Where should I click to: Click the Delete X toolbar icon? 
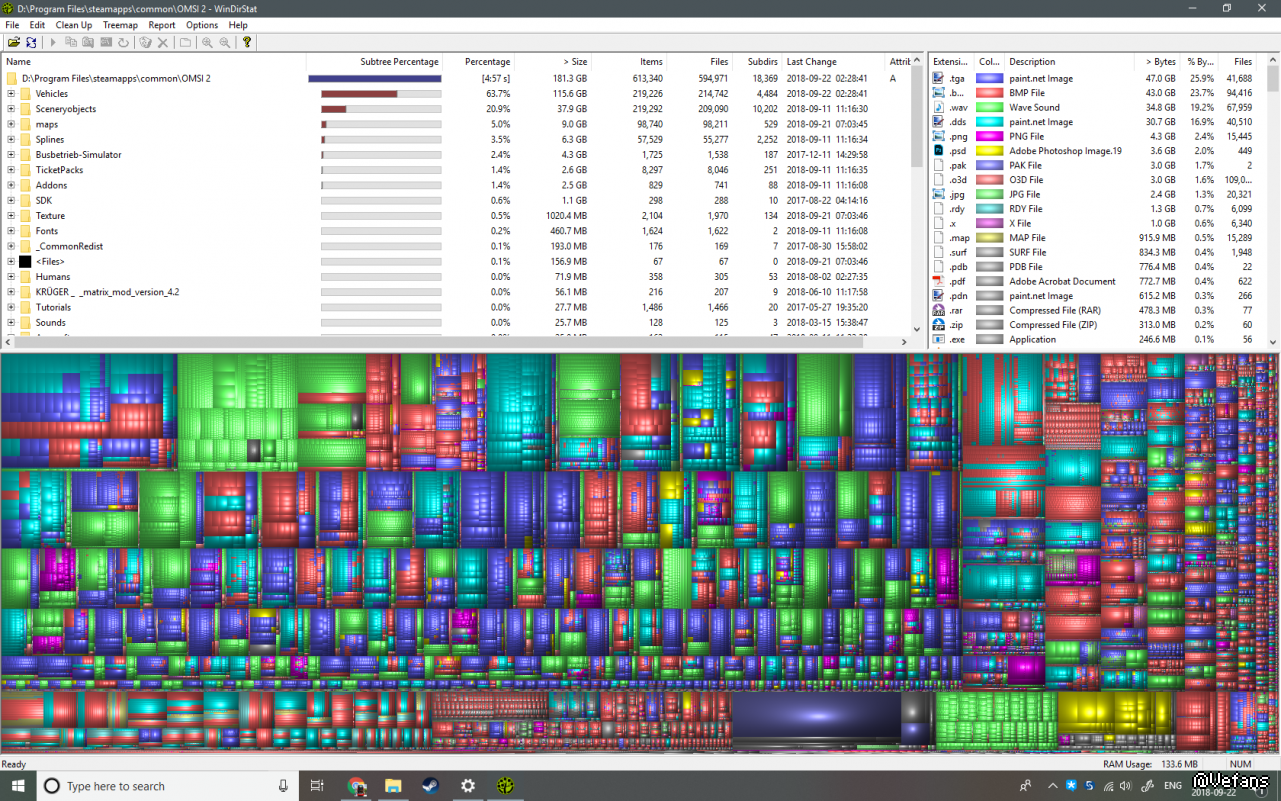163,42
